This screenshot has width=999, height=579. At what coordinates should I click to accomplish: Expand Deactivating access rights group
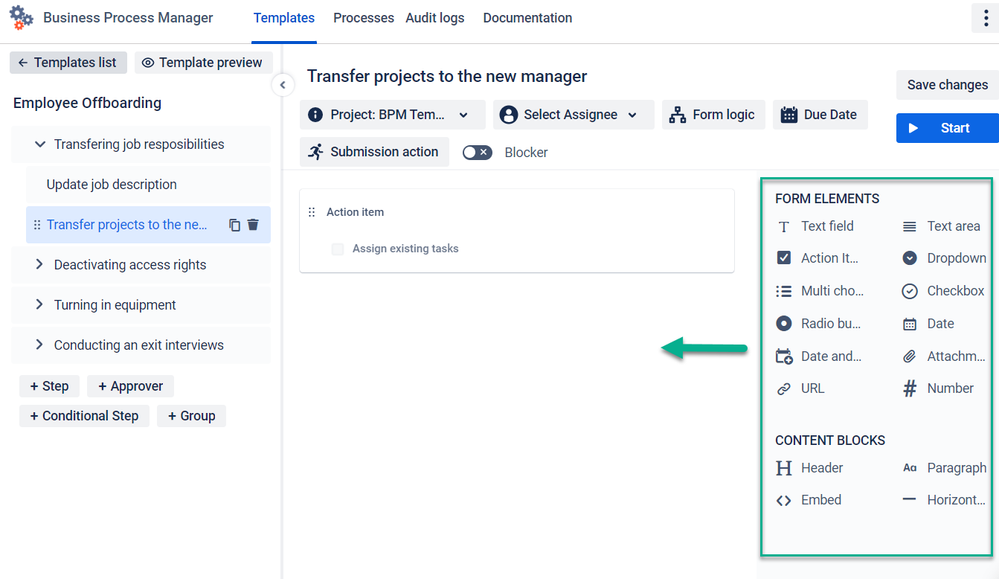[40, 265]
